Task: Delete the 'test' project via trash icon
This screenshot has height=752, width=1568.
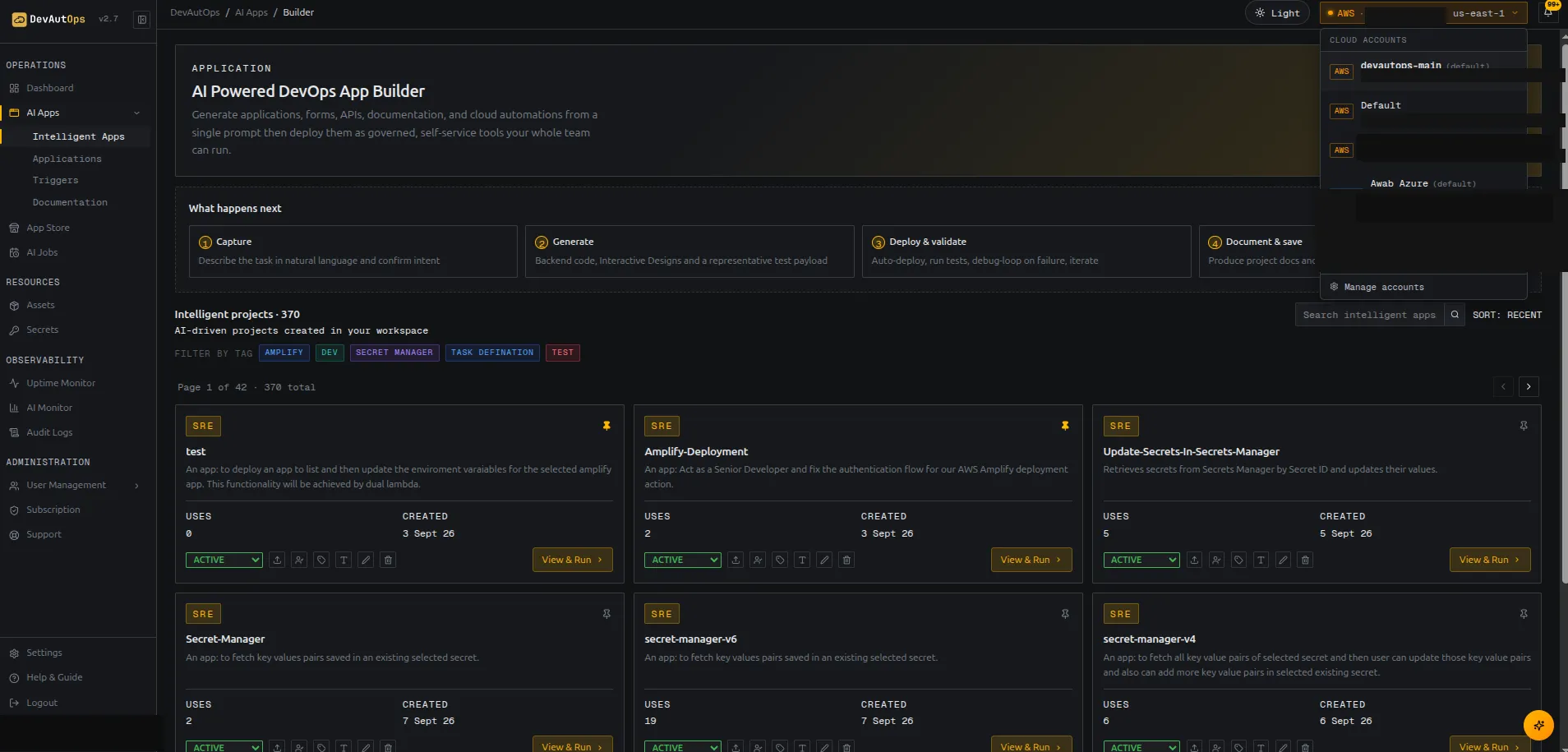Action: [x=388, y=560]
